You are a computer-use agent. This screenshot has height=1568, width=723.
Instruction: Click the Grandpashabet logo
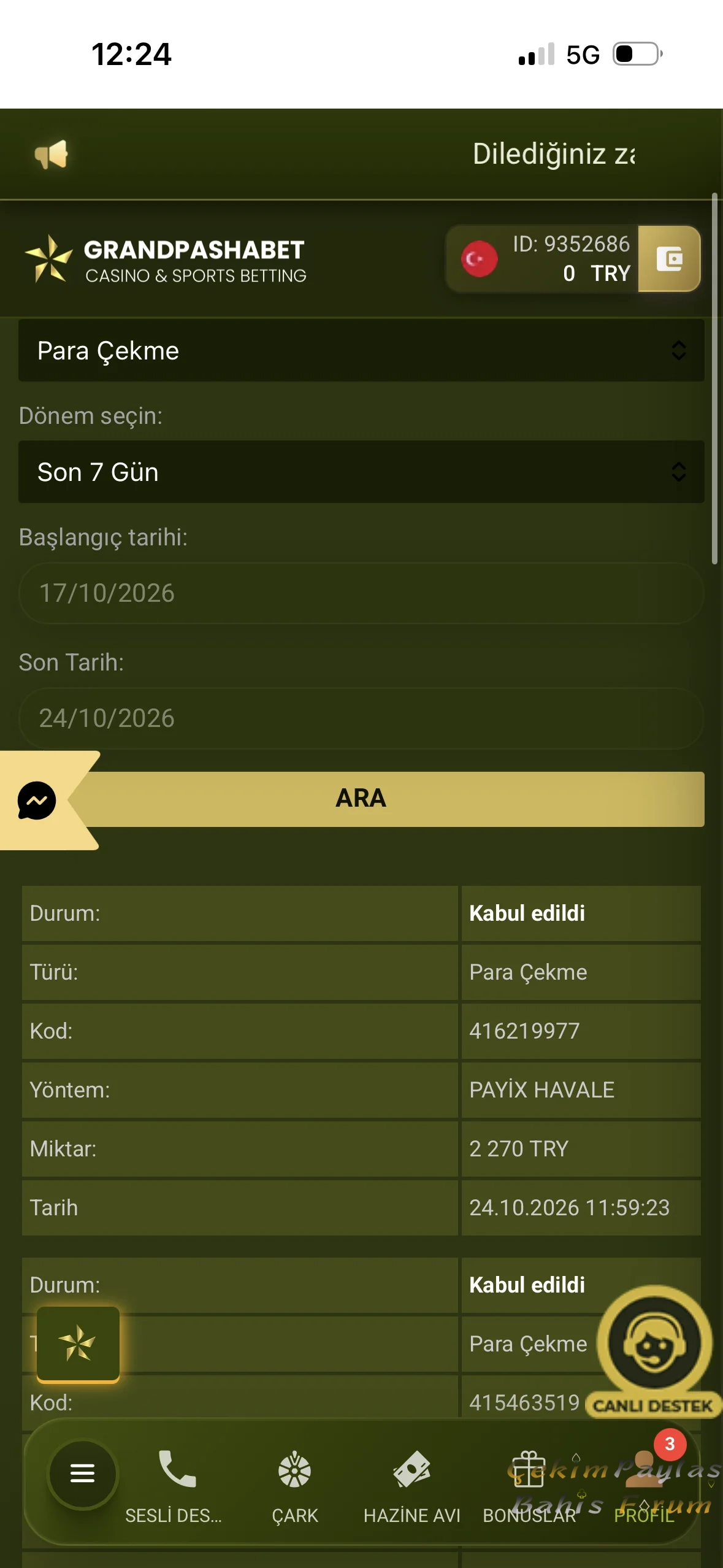point(166,261)
